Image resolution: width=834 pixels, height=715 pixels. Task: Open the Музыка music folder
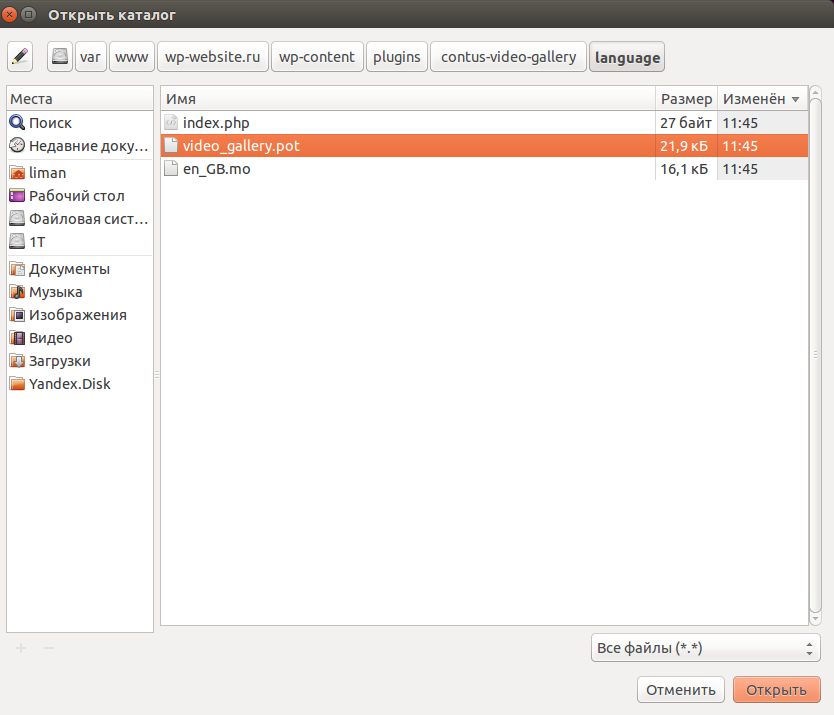pos(55,292)
